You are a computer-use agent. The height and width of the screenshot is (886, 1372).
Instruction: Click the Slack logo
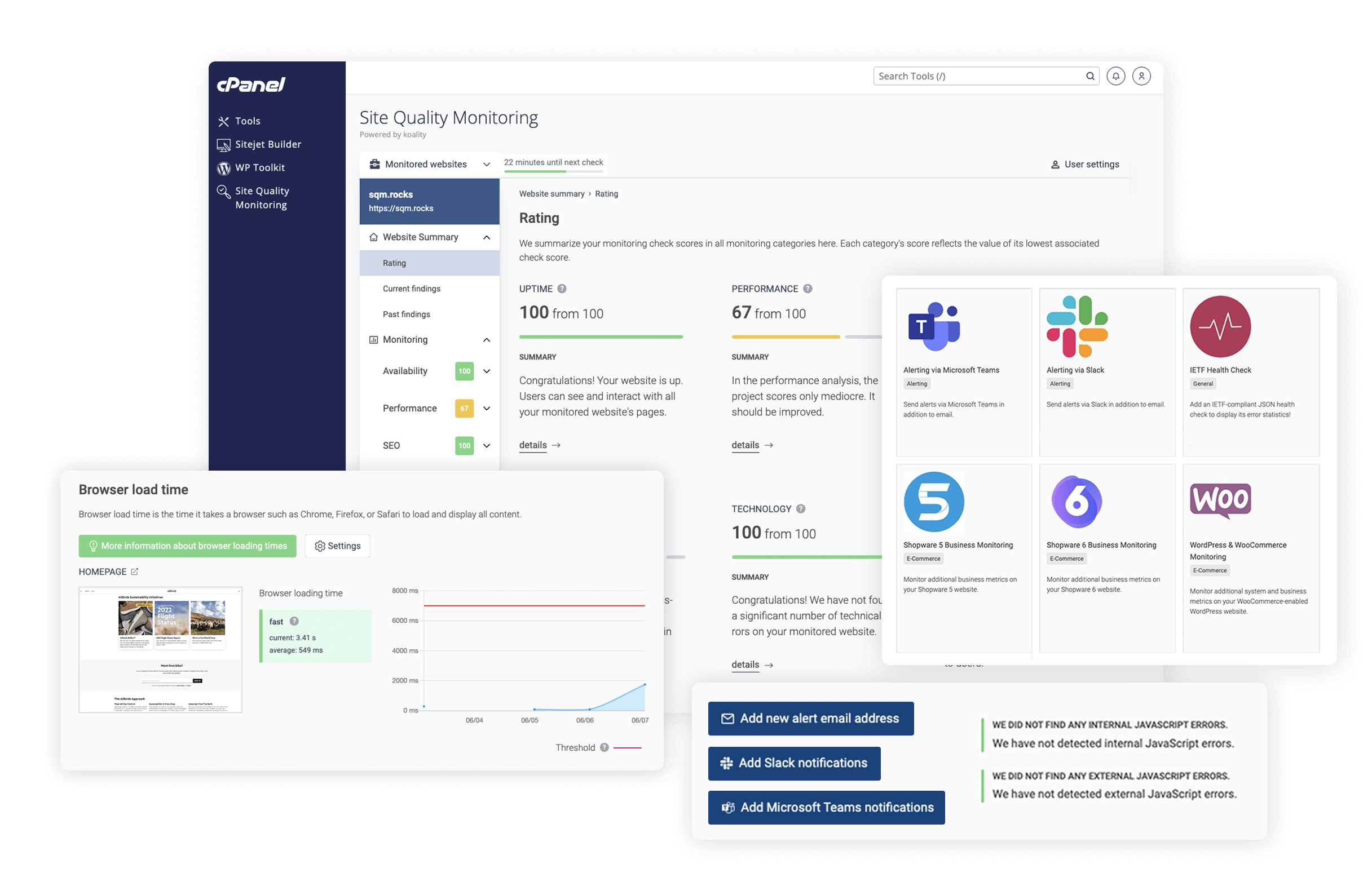[1077, 326]
